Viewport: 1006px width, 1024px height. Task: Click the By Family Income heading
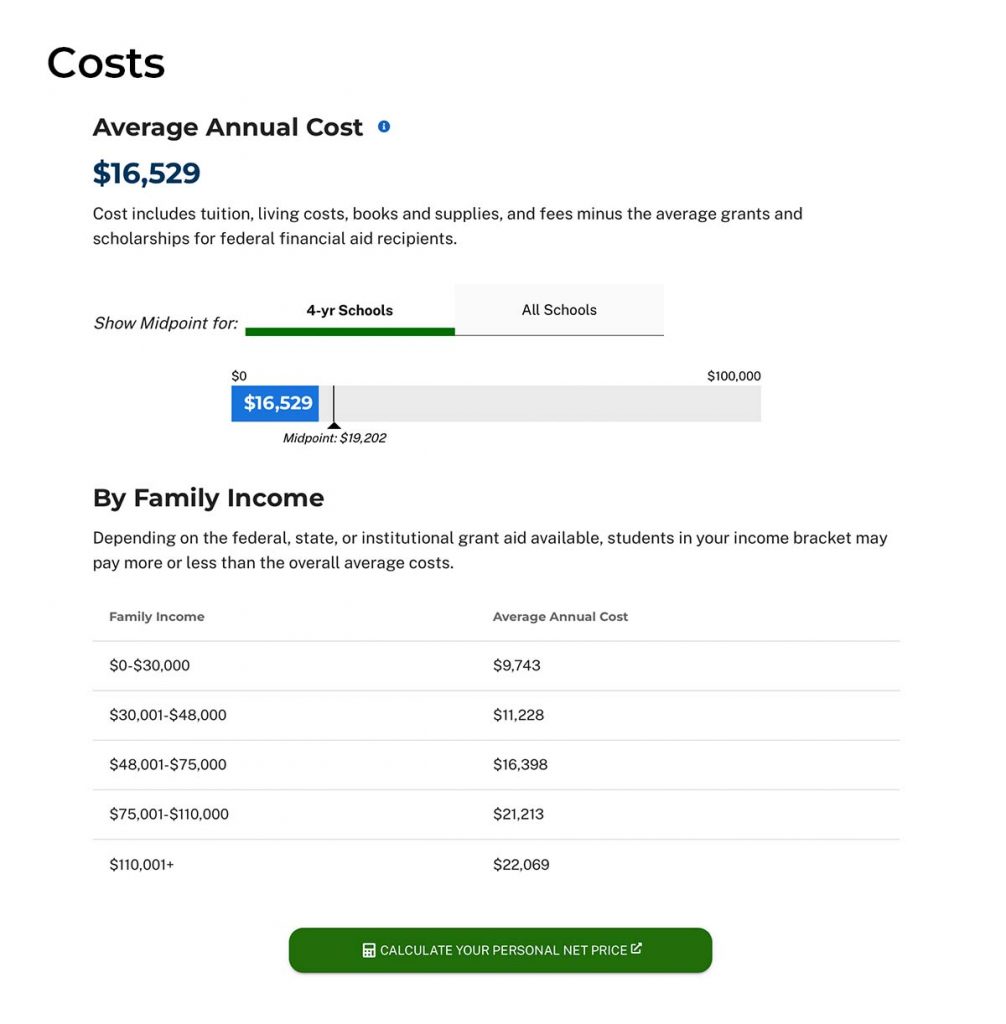click(208, 497)
